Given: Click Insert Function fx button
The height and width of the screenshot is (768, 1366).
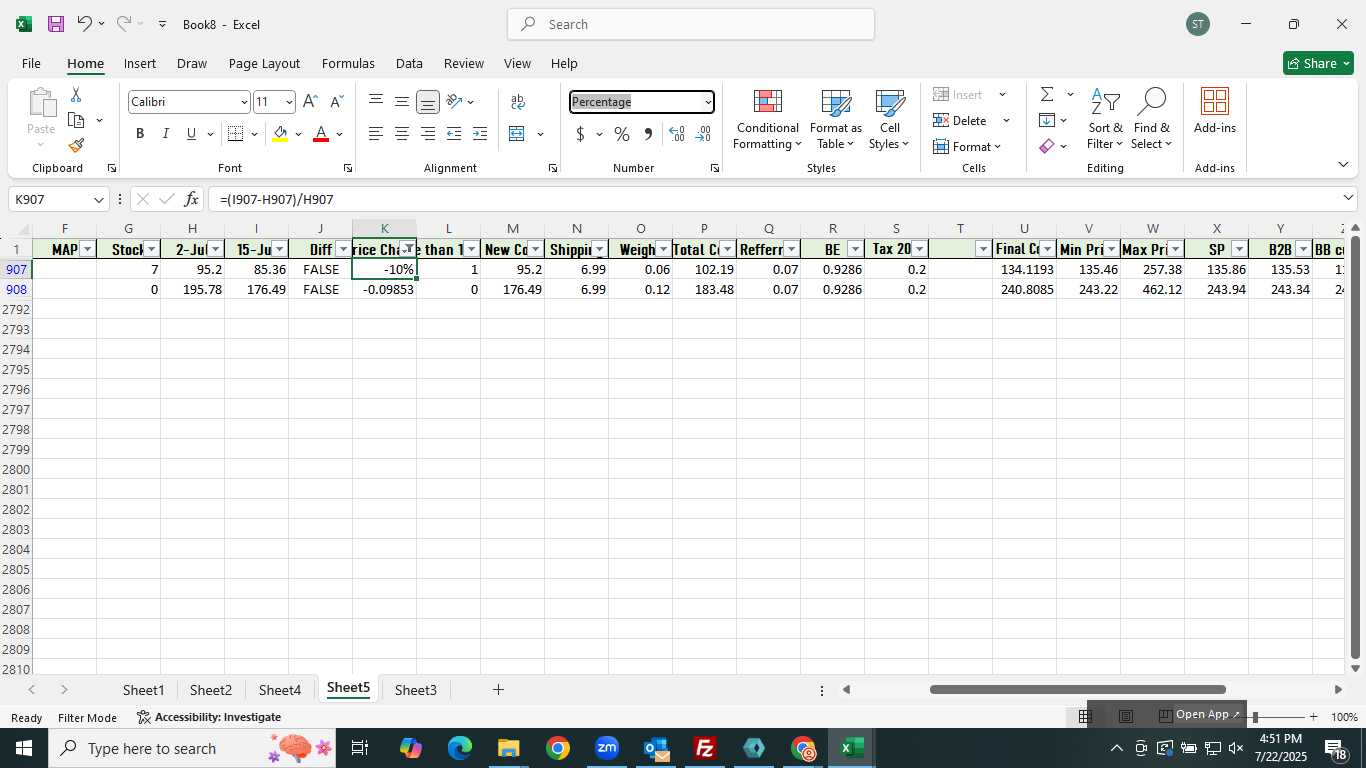Looking at the screenshot, I should tap(192, 199).
